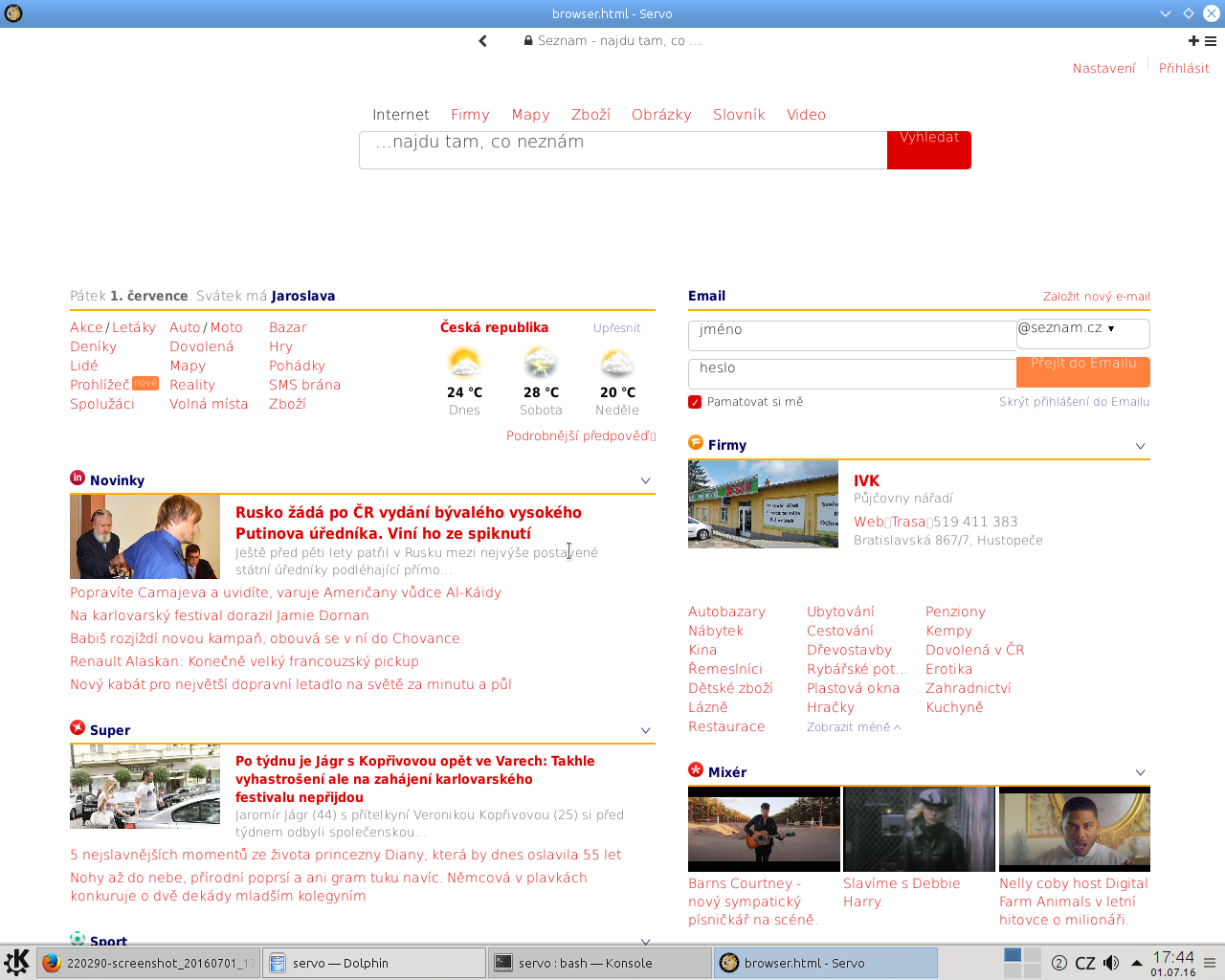
Task: Toggle the Pamatovat si mě checkbox
Action: (x=695, y=402)
